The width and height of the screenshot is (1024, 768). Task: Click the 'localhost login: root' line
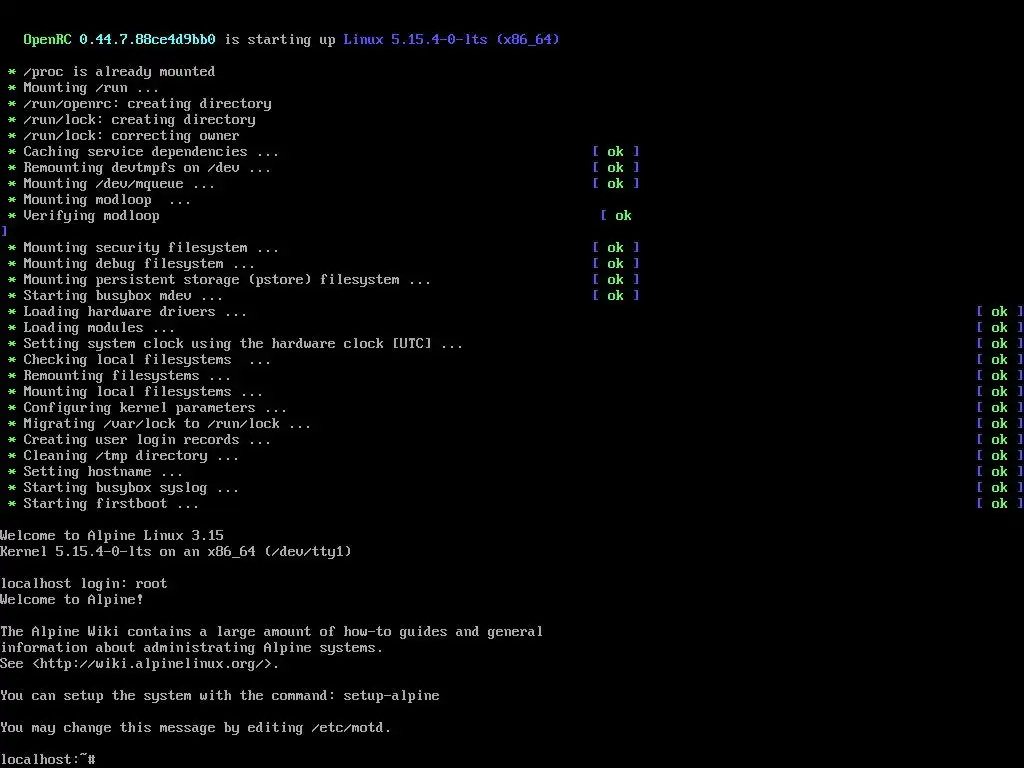click(x=84, y=583)
